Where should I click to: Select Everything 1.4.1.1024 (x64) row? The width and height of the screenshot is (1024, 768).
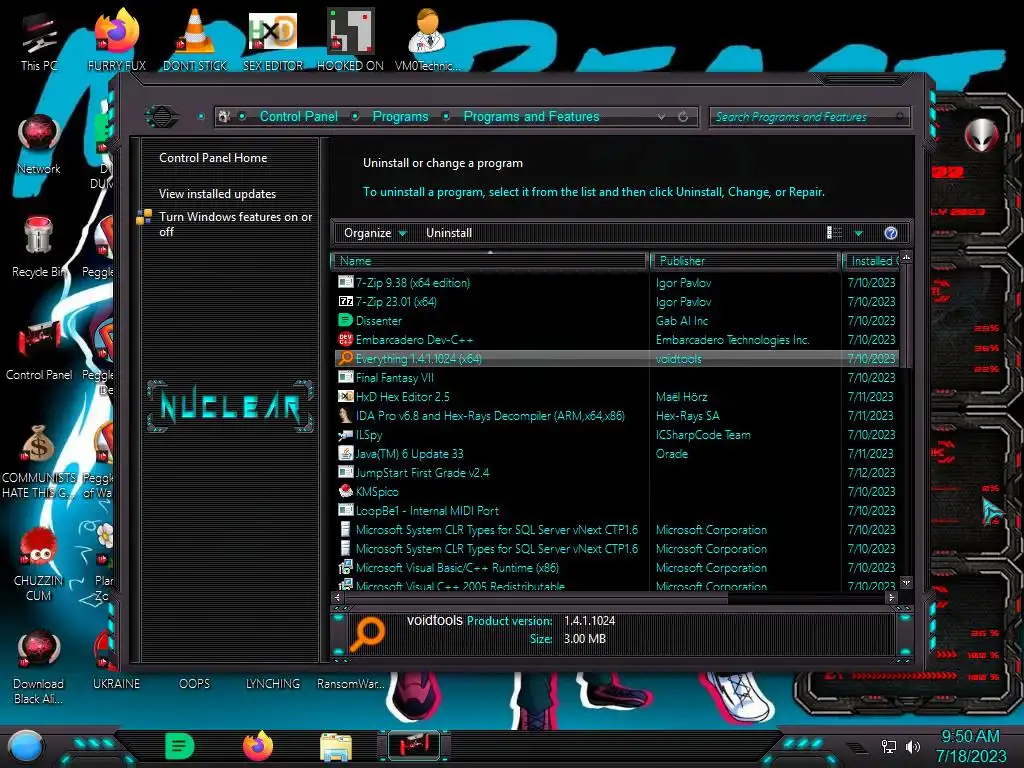pyautogui.click(x=616, y=359)
